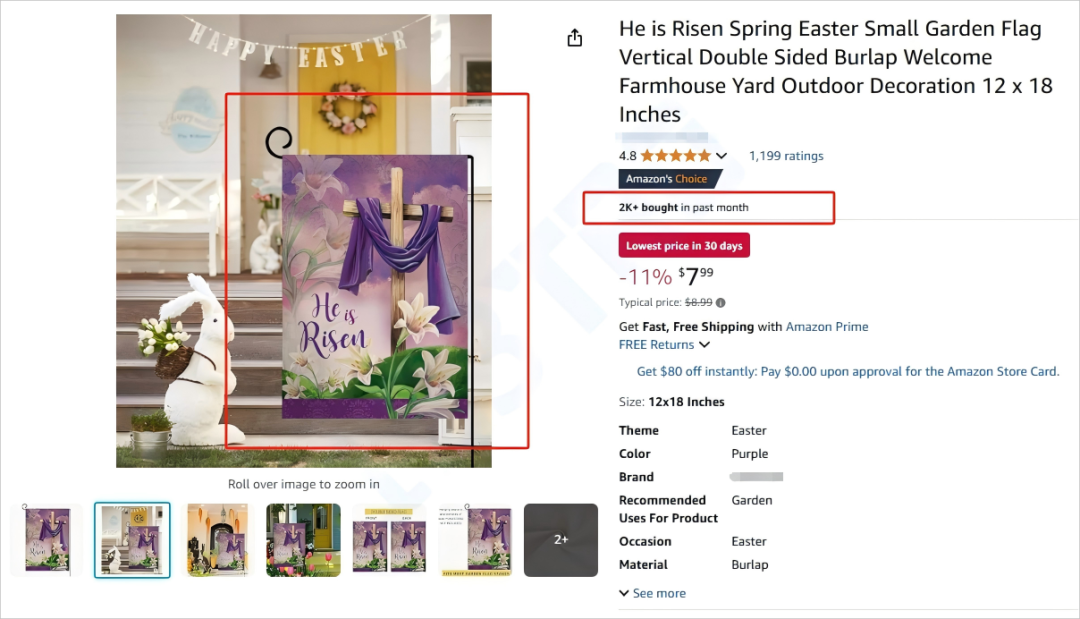Viewport: 1080px width, 619px height.
Task: Click the typical price info icon
Action: coord(721,303)
